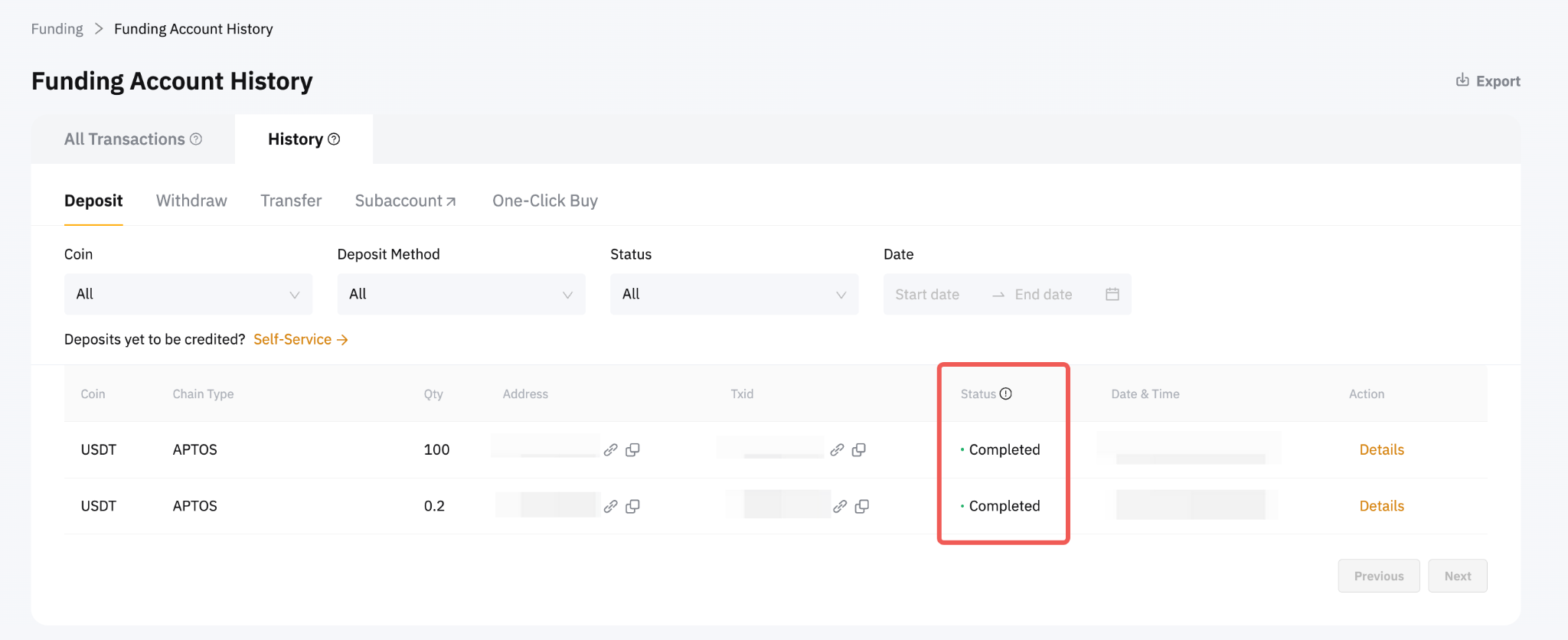Copy address of the 100 USDT deposit
Screen dimensions: 1568x640
632,450
